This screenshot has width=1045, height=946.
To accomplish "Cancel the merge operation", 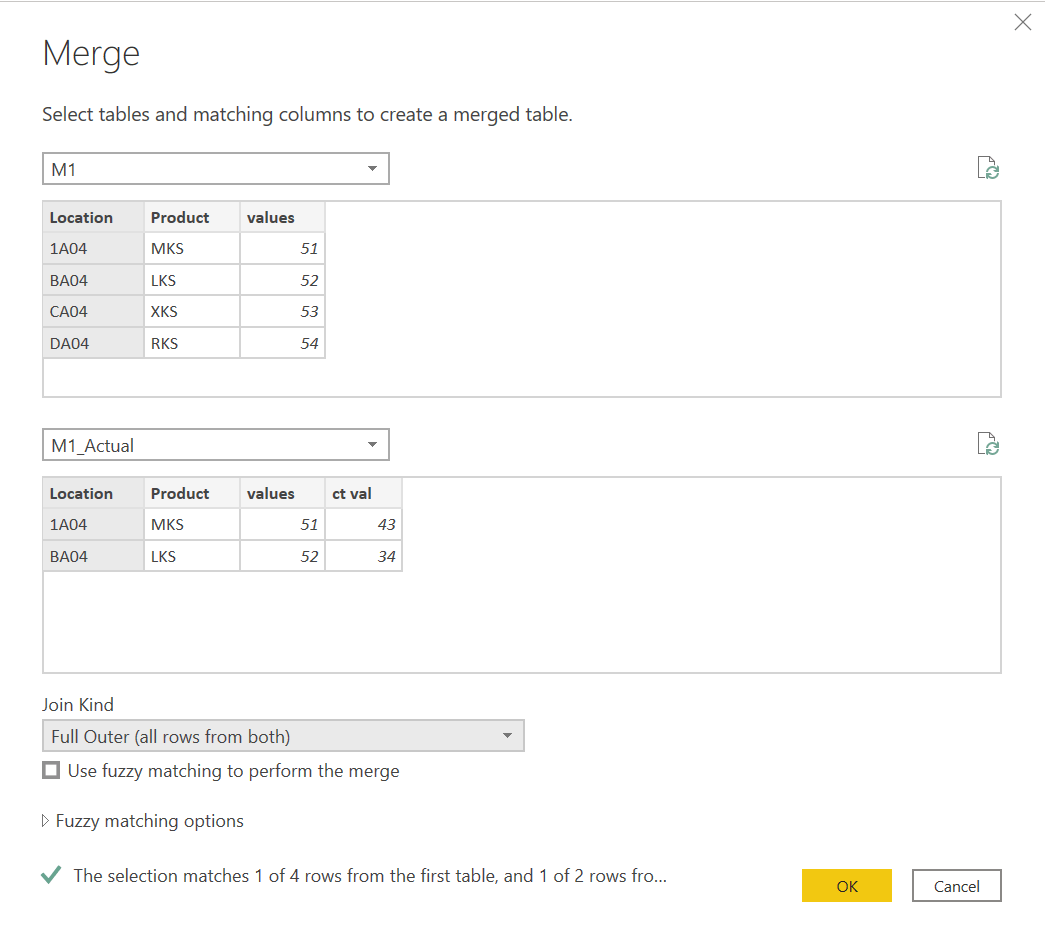I will [x=956, y=885].
